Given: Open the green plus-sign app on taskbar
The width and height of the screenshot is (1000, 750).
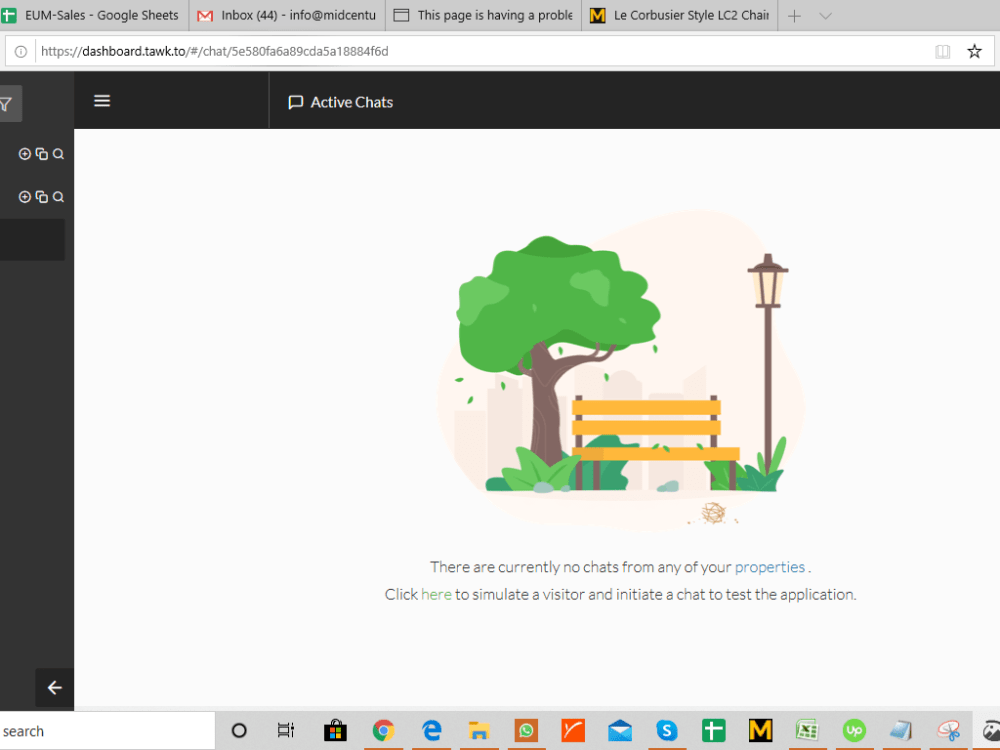Looking at the screenshot, I should coord(714,731).
